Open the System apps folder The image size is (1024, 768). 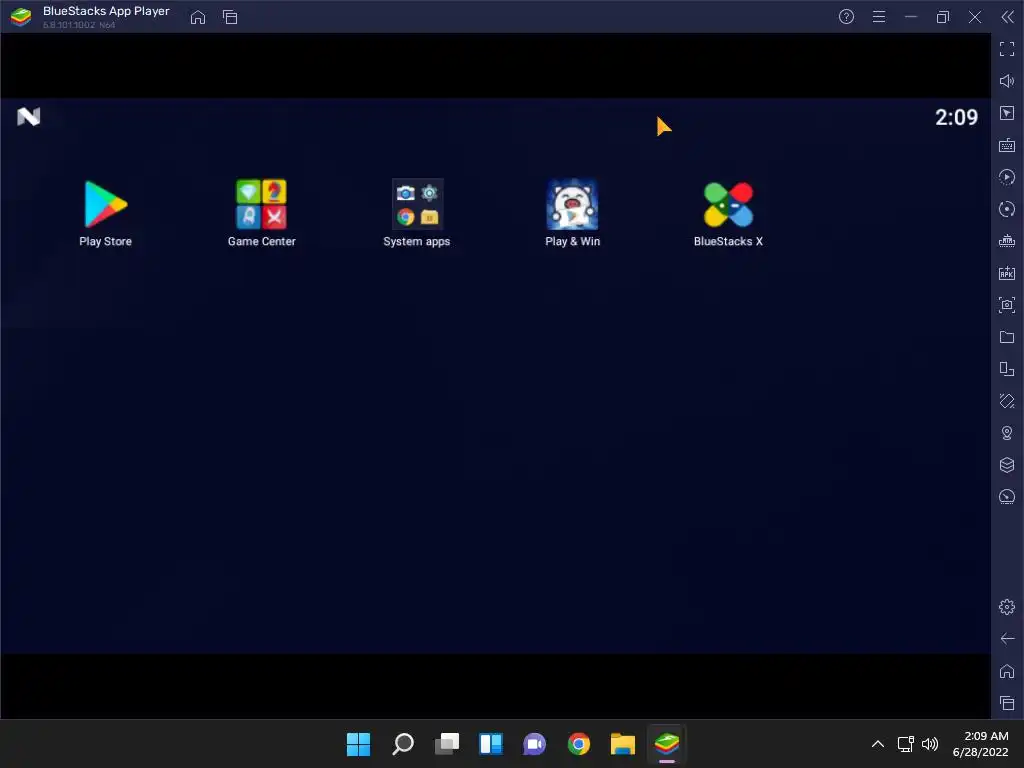(x=417, y=214)
